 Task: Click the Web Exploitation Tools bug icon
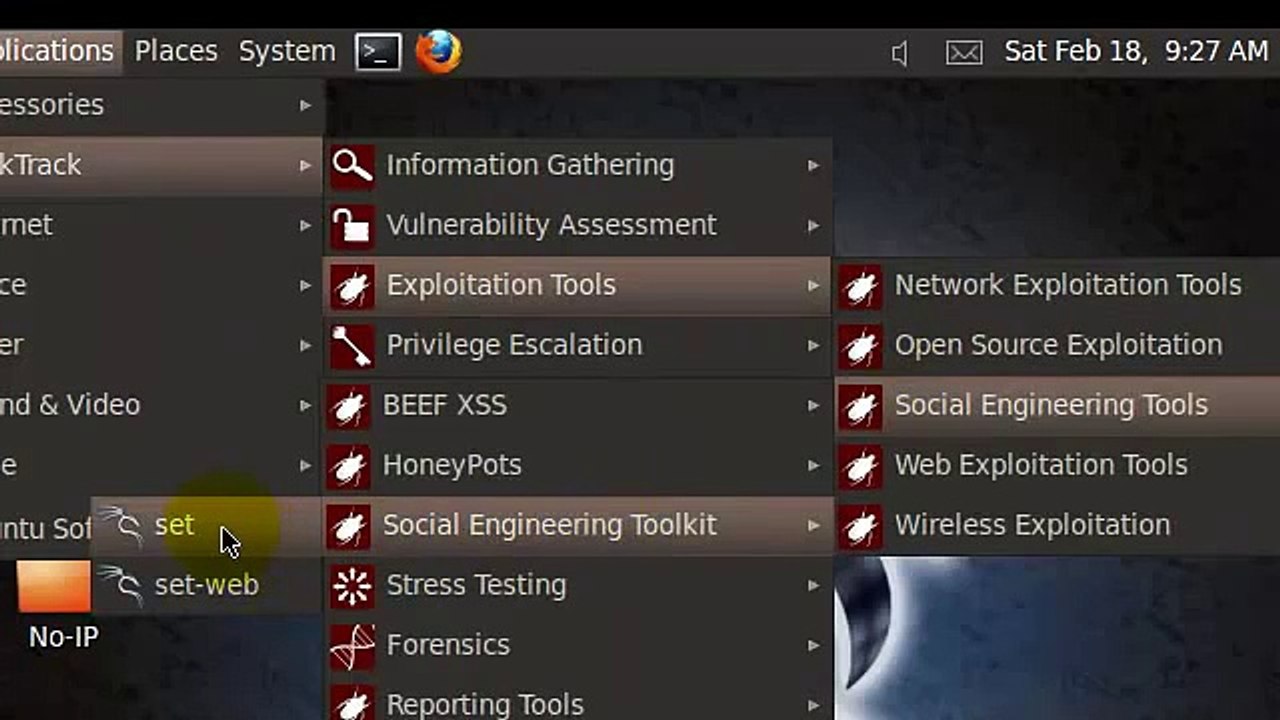pos(860,465)
